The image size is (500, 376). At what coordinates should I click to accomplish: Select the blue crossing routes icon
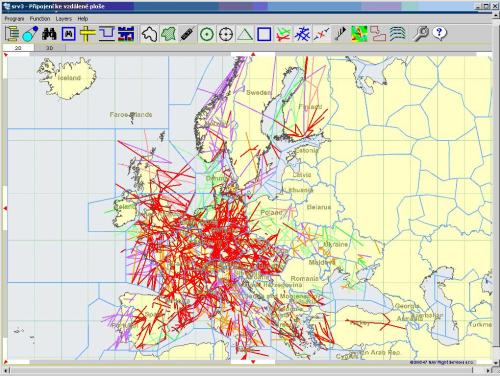tap(302, 34)
